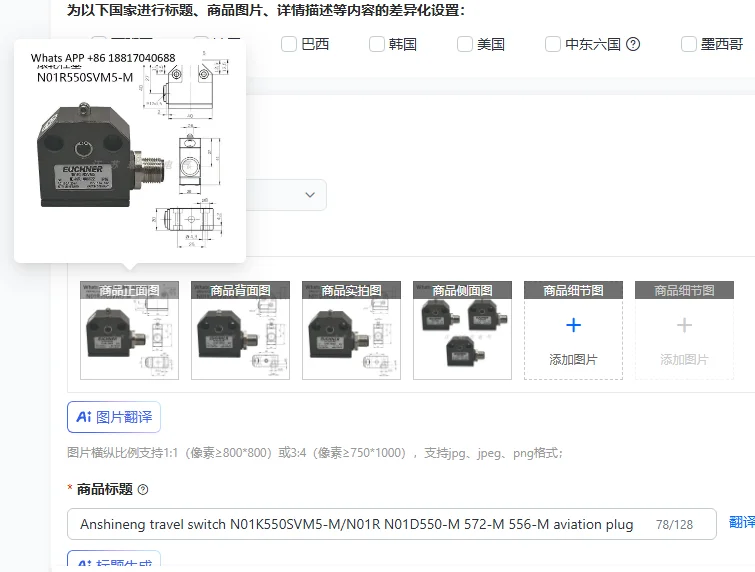Open the help icon next to 中东六国
The image size is (755, 572).
633,44
